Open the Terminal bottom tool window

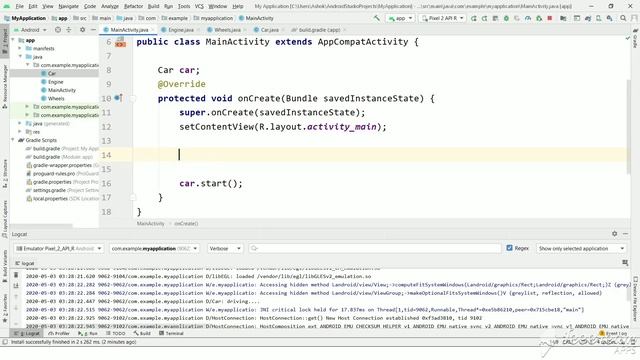[171, 333]
